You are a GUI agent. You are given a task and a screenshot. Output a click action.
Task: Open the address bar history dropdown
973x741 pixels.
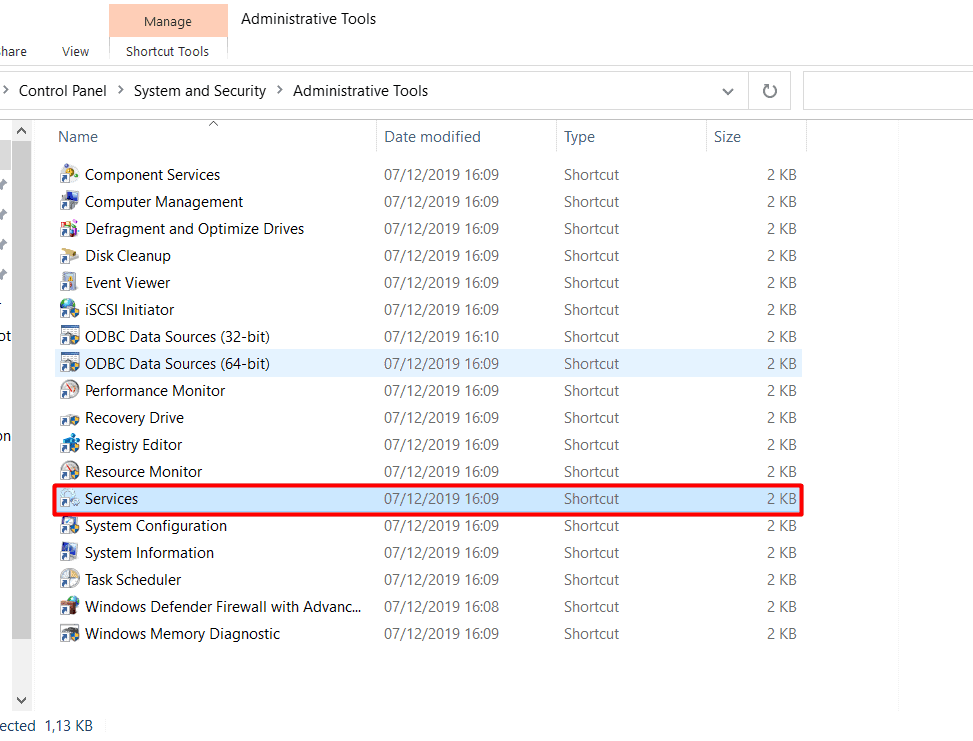tap(728, 91)
